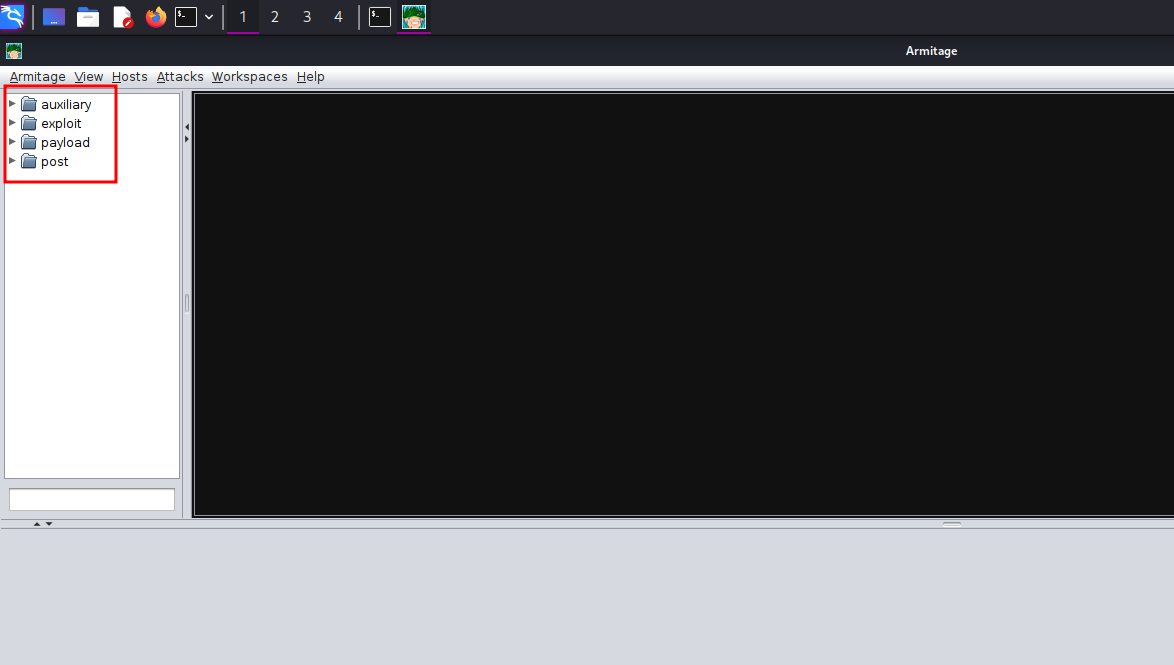Click the Armitage taskbar window icon
Screen dimensions: 1174x665
[x=414, y=17]
